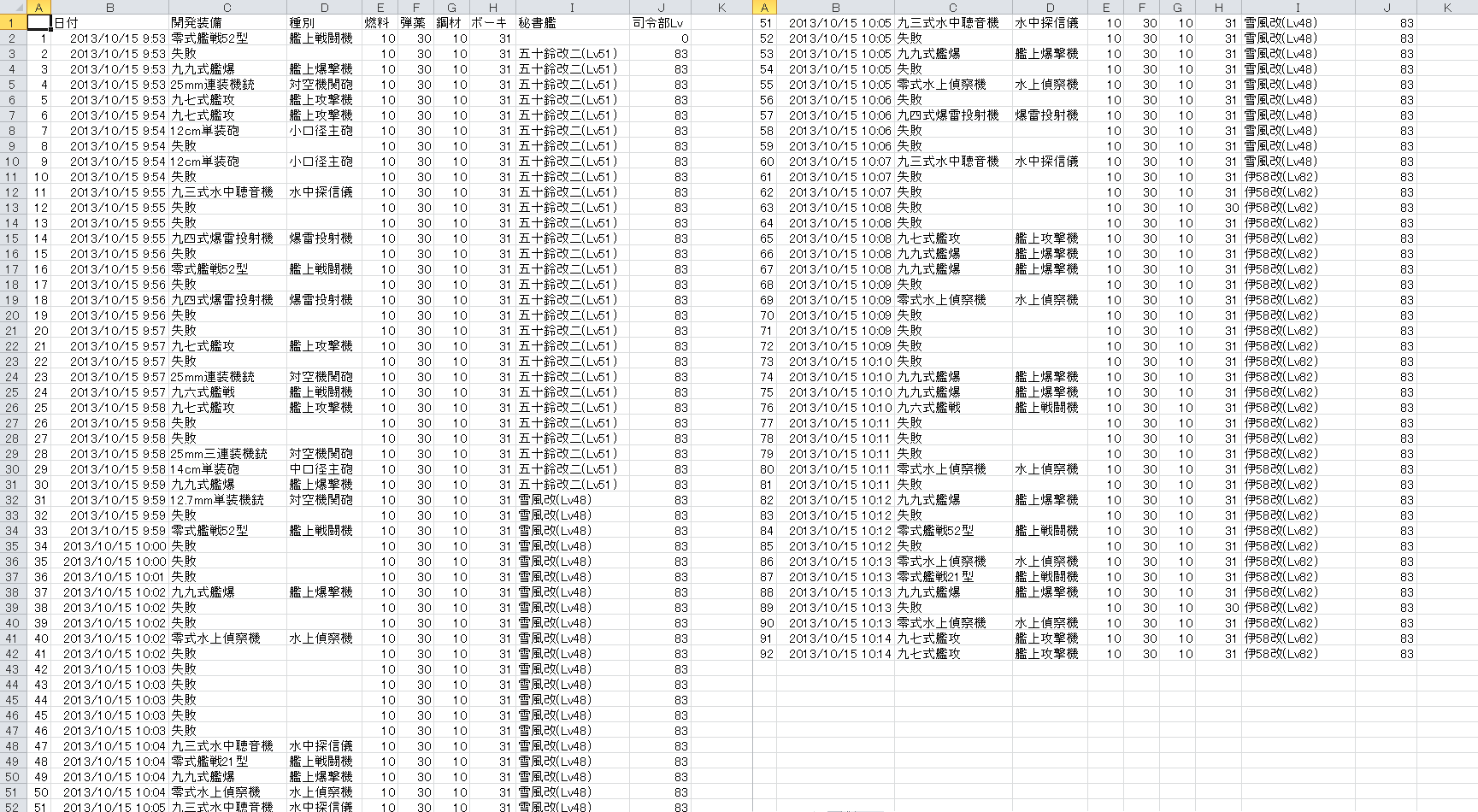Select 零式艦戦21型 cell in row 49
The image size is (1478, 812).
(227, 762)
